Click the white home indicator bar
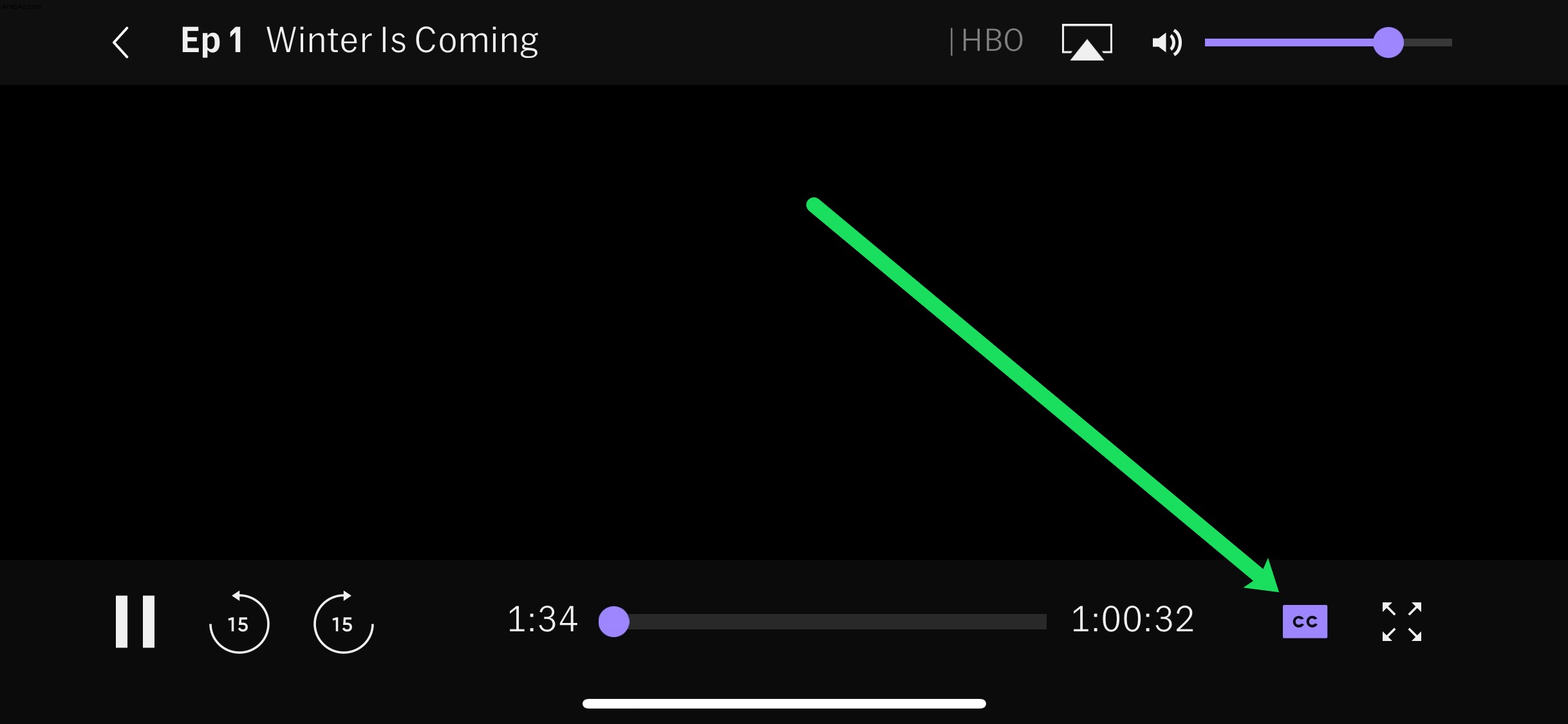The height and width of the screenshot is (724, 1568). pyautogui.click(x=784, y=703)
